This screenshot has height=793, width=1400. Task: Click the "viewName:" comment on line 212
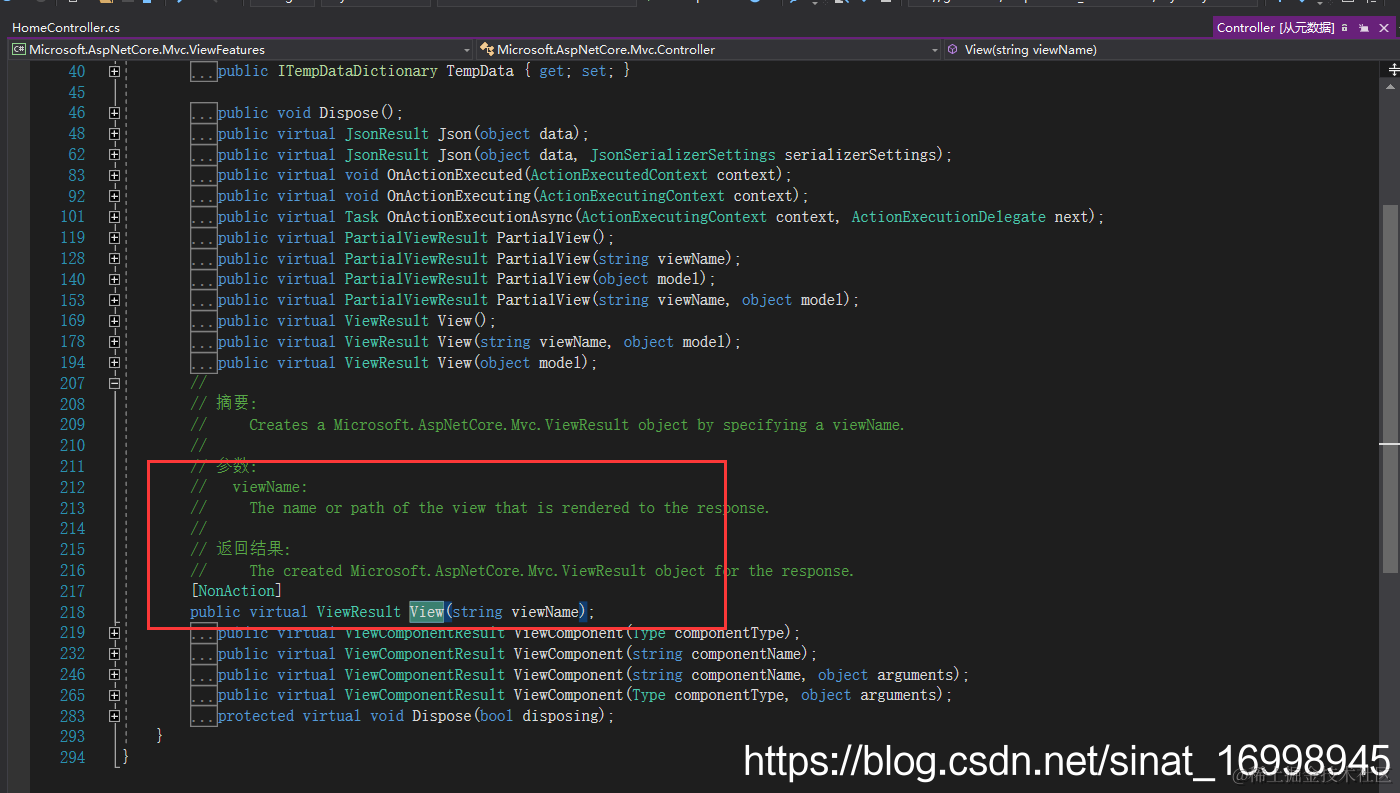click(270, 487)
